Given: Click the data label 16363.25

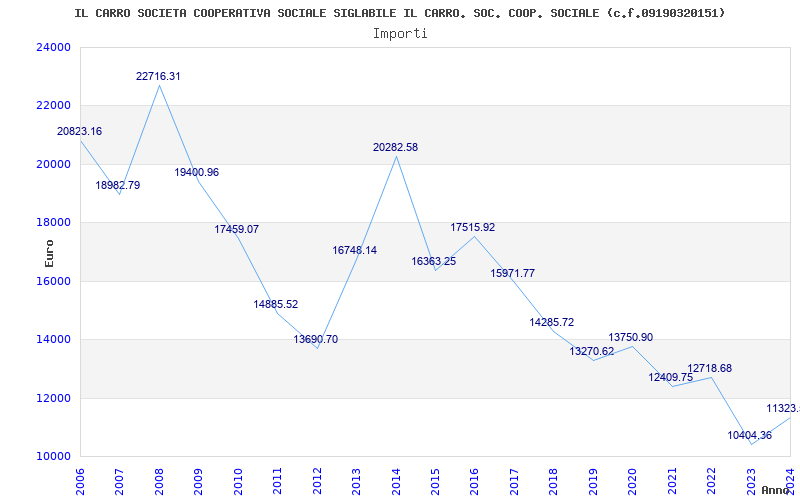Looking at the screenshot, I should pos(434,261).
